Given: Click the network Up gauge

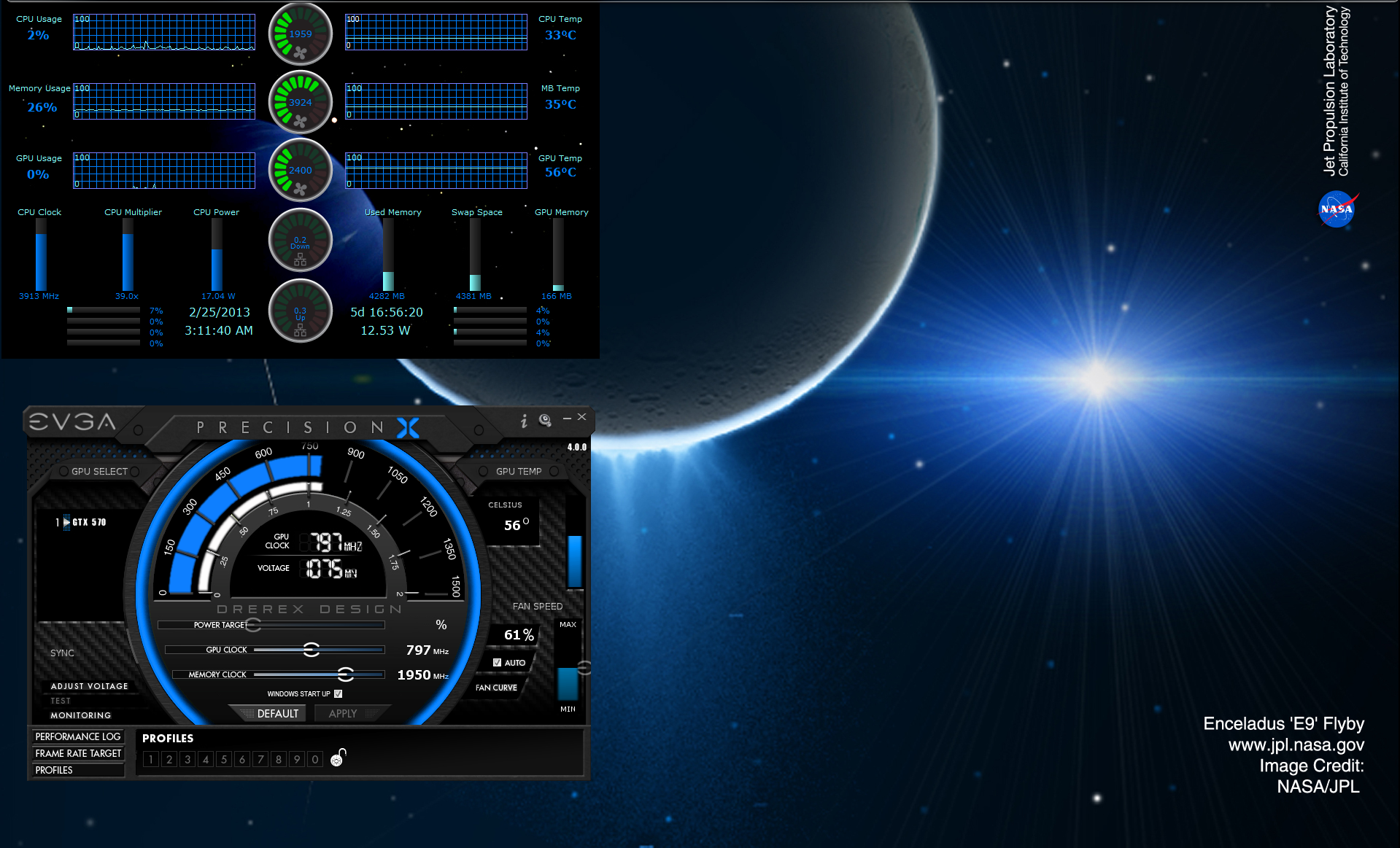Looking at the screenshot, I should pyautogui.click(x=301, y=311).
